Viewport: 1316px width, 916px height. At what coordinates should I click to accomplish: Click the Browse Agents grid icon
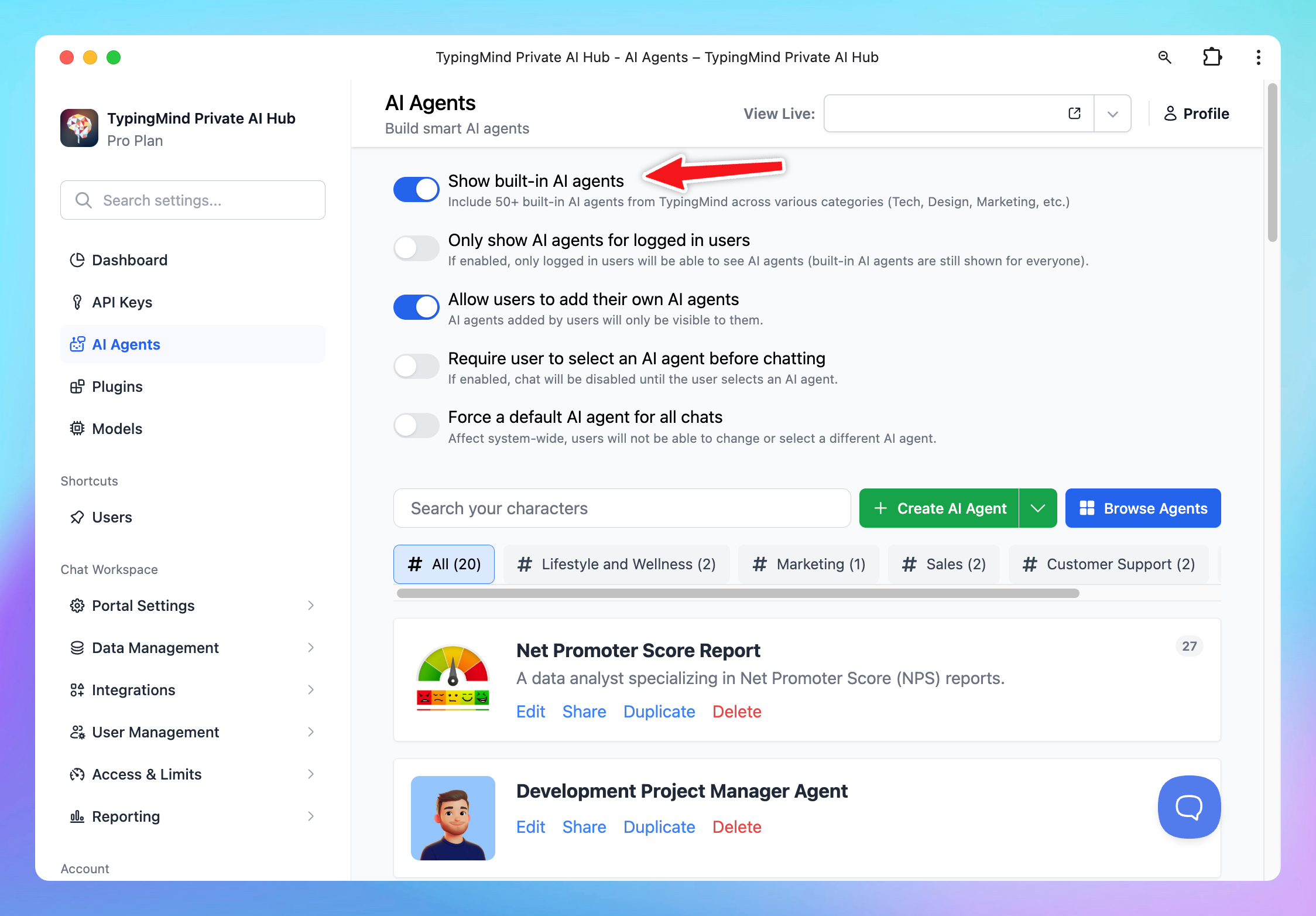click(1087, 508)
